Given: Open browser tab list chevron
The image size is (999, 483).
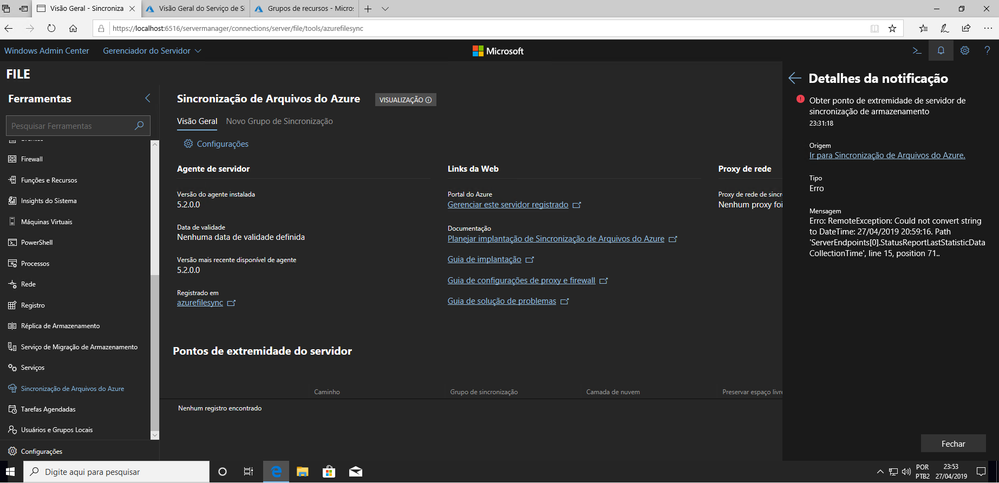Looking at the screenshot, I should [385, 9].
